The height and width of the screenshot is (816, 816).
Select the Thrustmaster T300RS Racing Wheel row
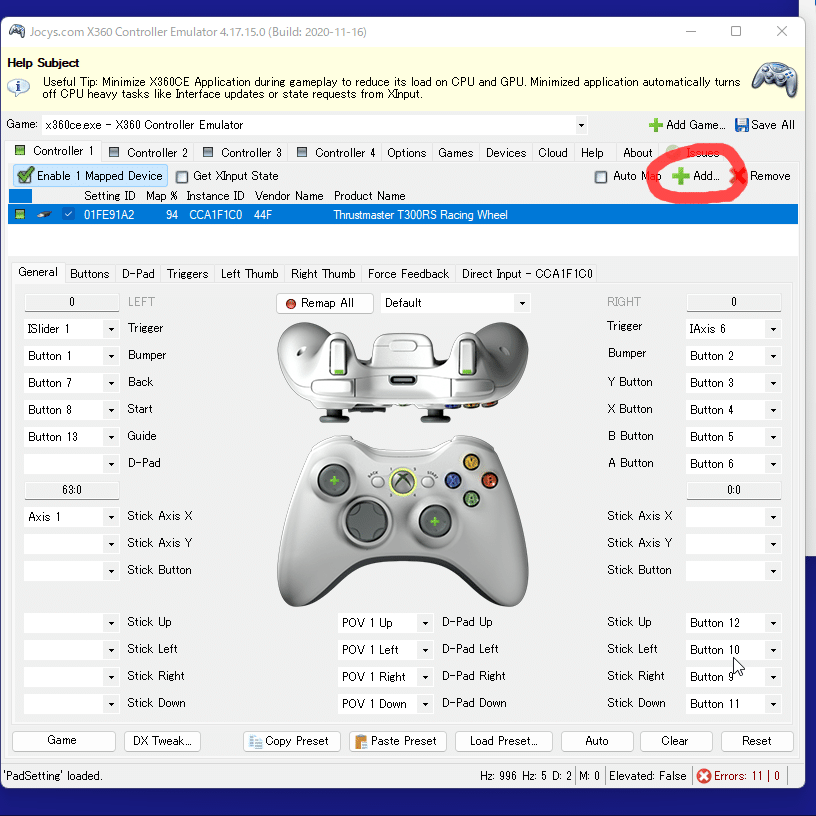point(403,214)
